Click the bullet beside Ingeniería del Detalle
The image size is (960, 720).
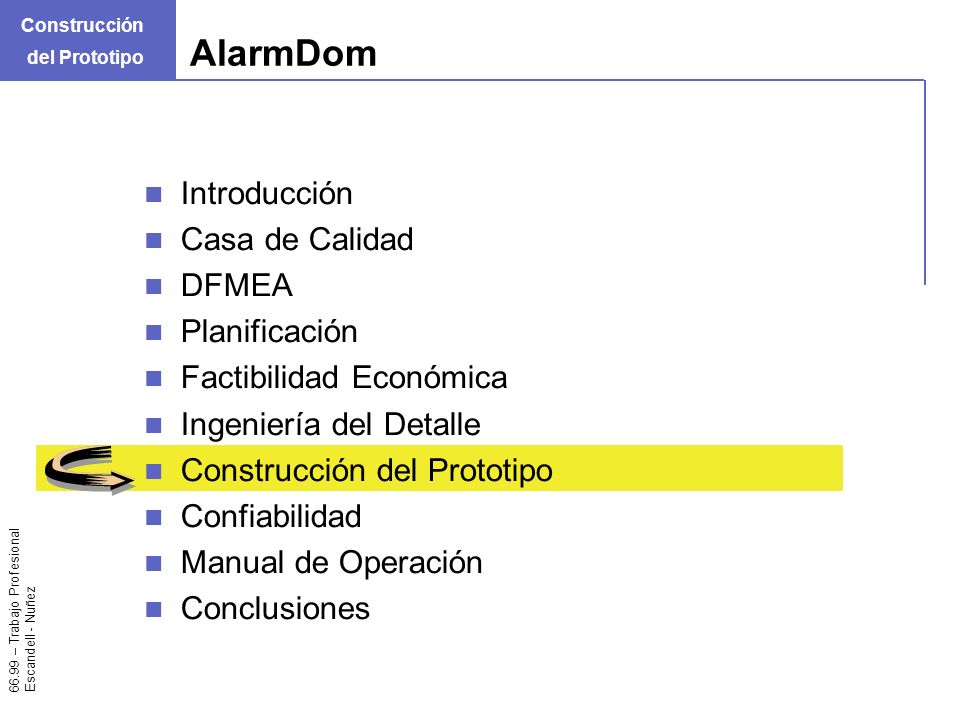pyautogui.click(x=154, y=425)
